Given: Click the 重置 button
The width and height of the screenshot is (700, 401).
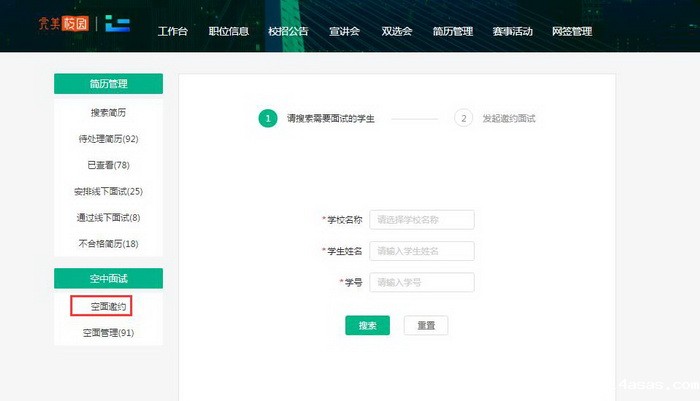Looking at the screenshot, I should click(x=425, y=326).
